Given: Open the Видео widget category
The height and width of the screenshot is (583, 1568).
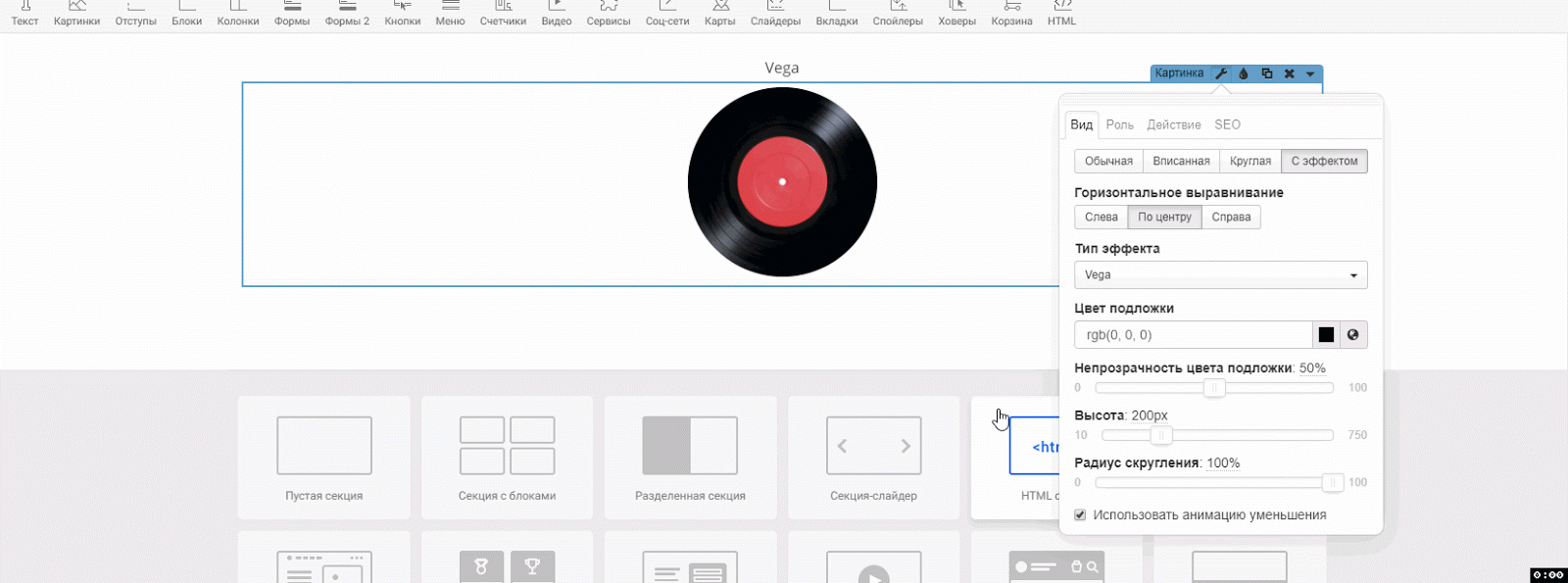Looking at the screenshot, I should coord(556,14).
